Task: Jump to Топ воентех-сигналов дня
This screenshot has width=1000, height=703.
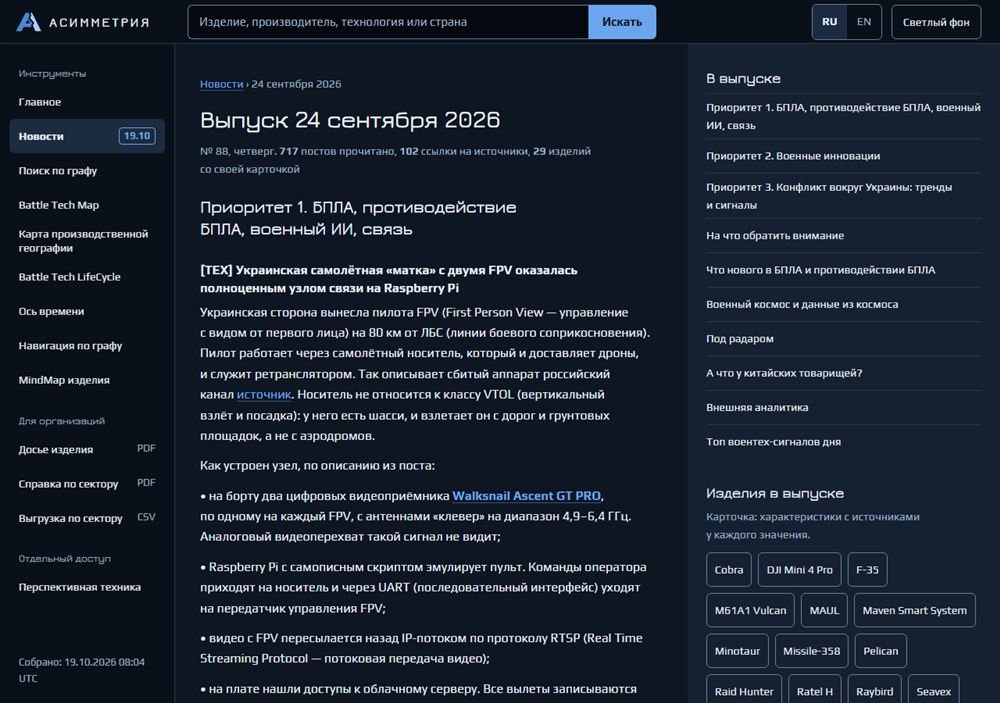Action: click(x=844, y=442)
